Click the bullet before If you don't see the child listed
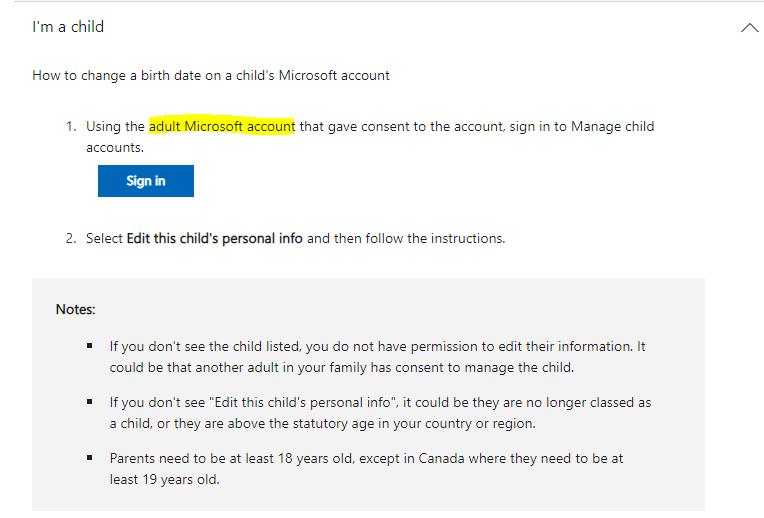 (90, 346)
